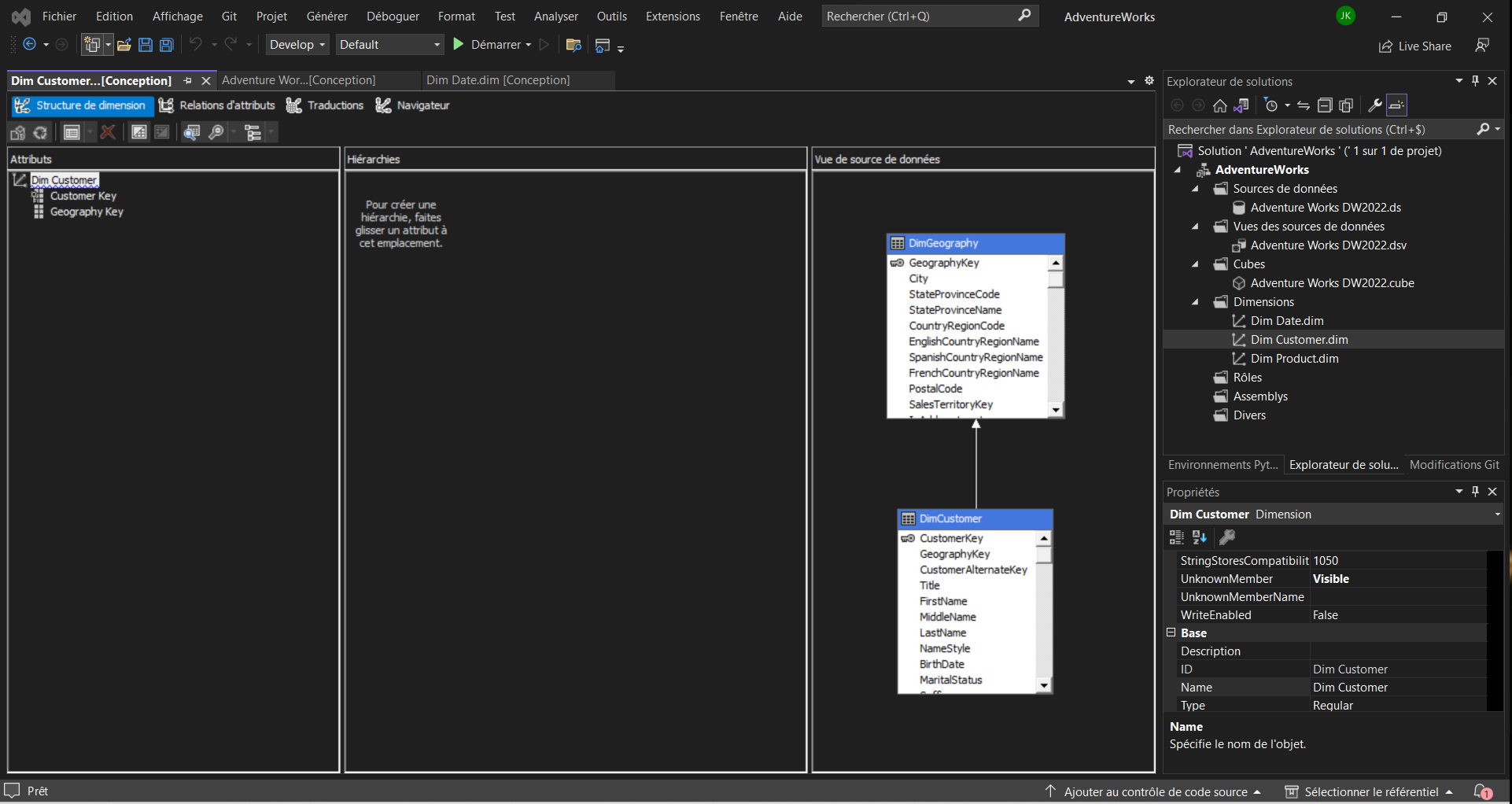Open Environnements Python panel tab
Screen dimensions: 1512x804
(1223, 465)
